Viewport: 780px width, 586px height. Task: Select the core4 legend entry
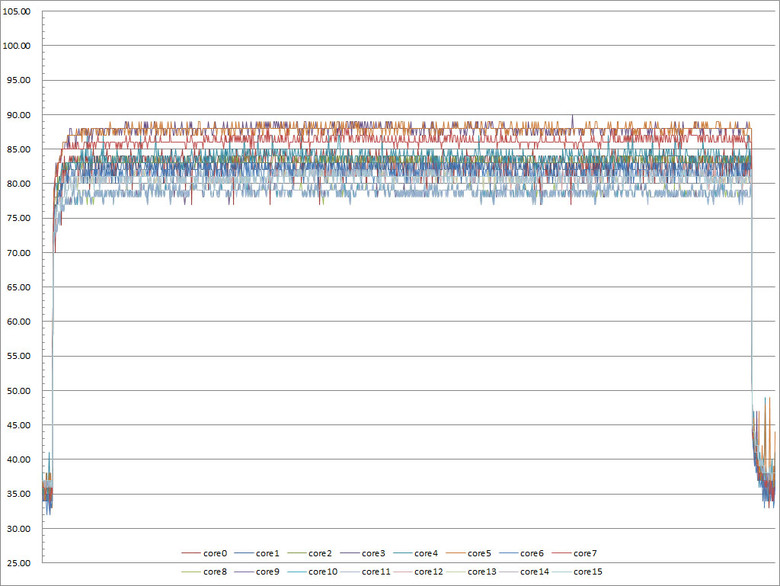415,553
